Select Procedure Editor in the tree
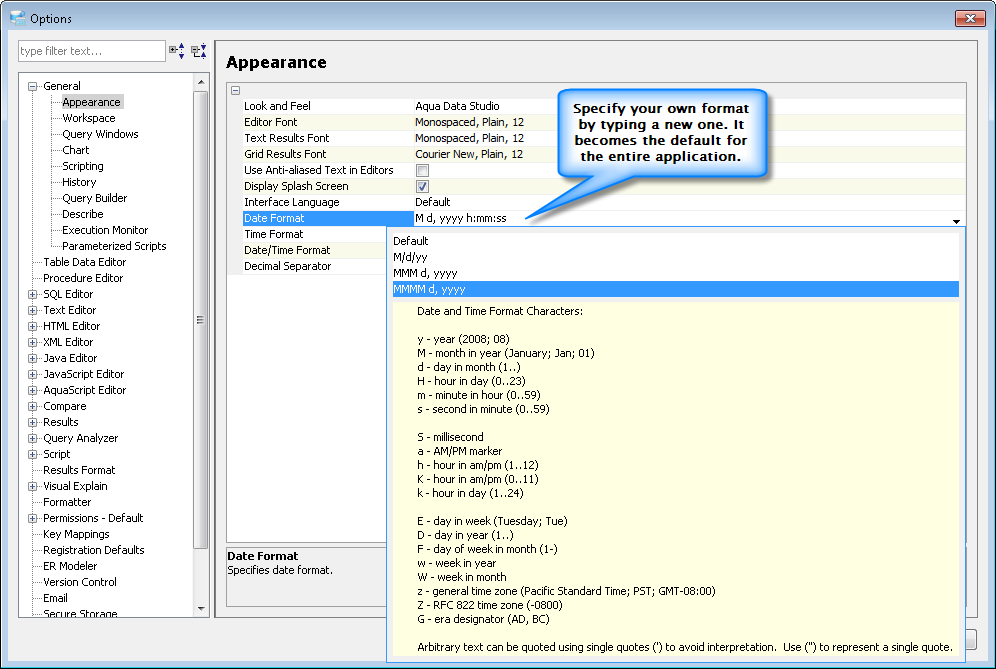 [x=83, y=278]
